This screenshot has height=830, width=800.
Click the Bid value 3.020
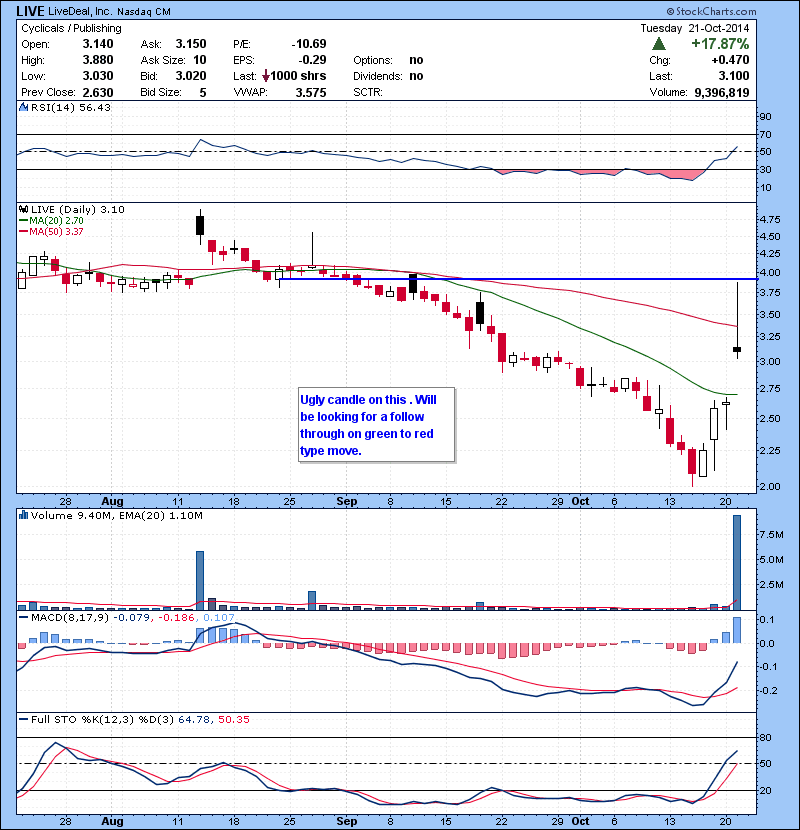[191, 76]
